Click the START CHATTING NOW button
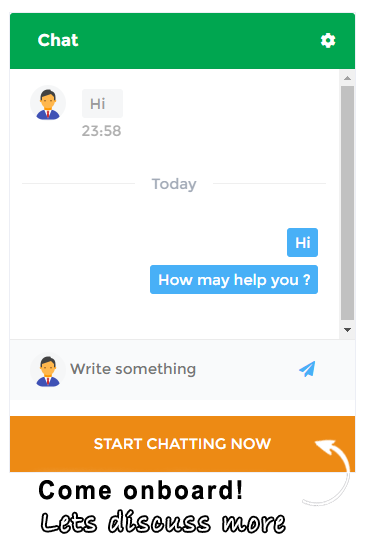The width and height of the screenshot is (373, 552). click(x=182, y=444)
